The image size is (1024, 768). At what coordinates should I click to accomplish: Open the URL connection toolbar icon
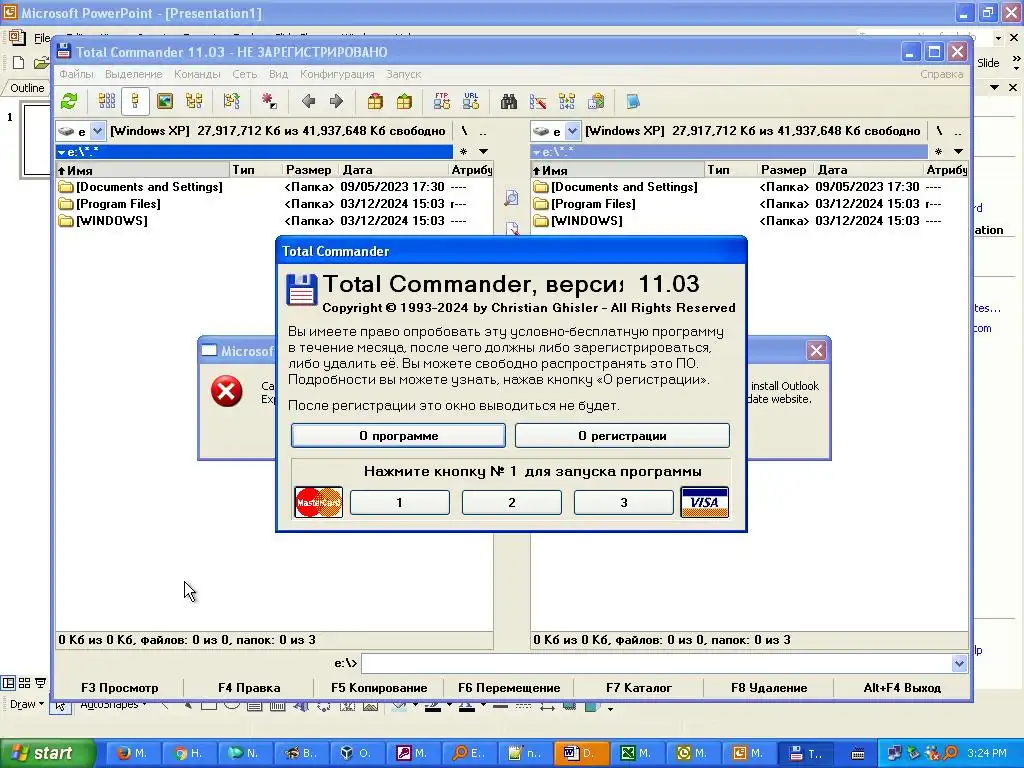click(x=471, y=101)
